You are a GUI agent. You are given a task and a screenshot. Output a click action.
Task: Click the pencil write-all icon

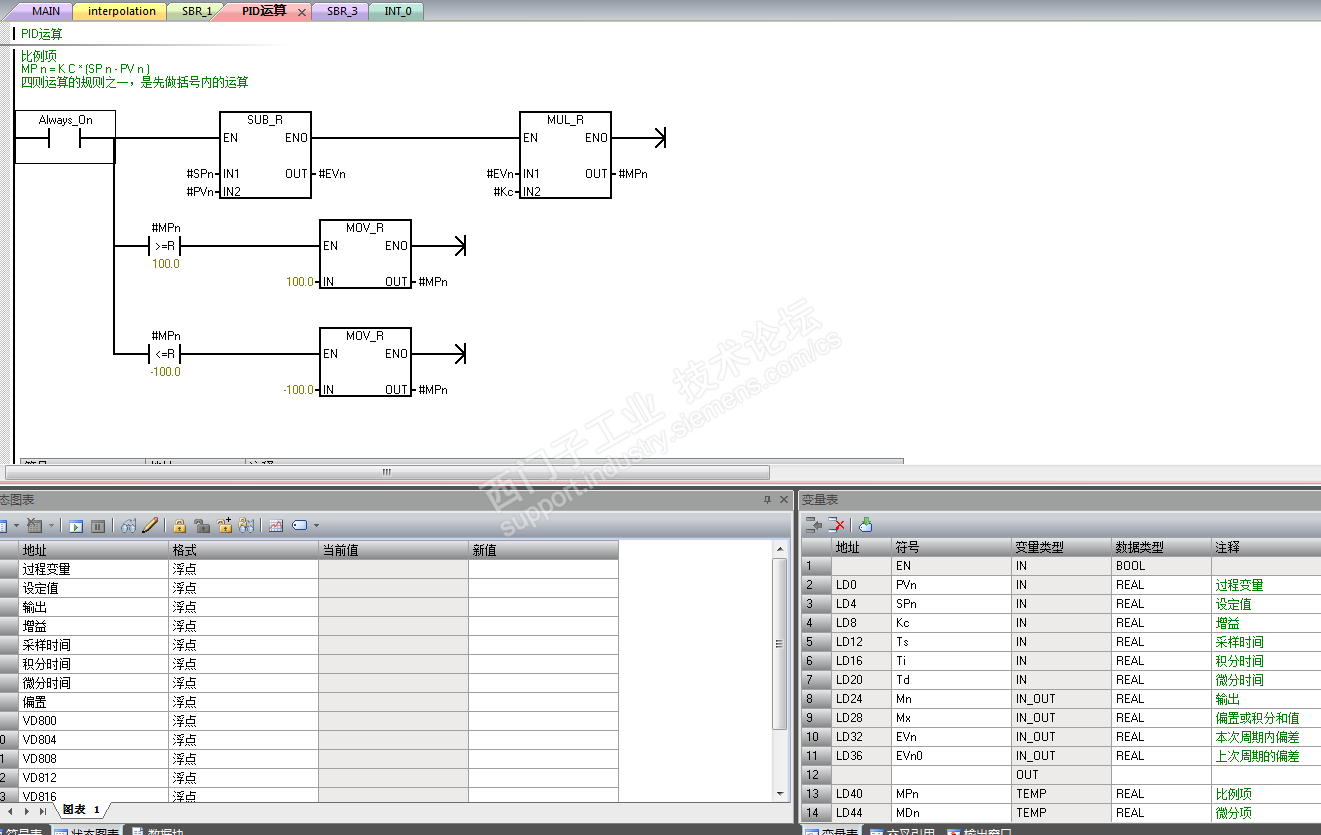click(150, 525)
